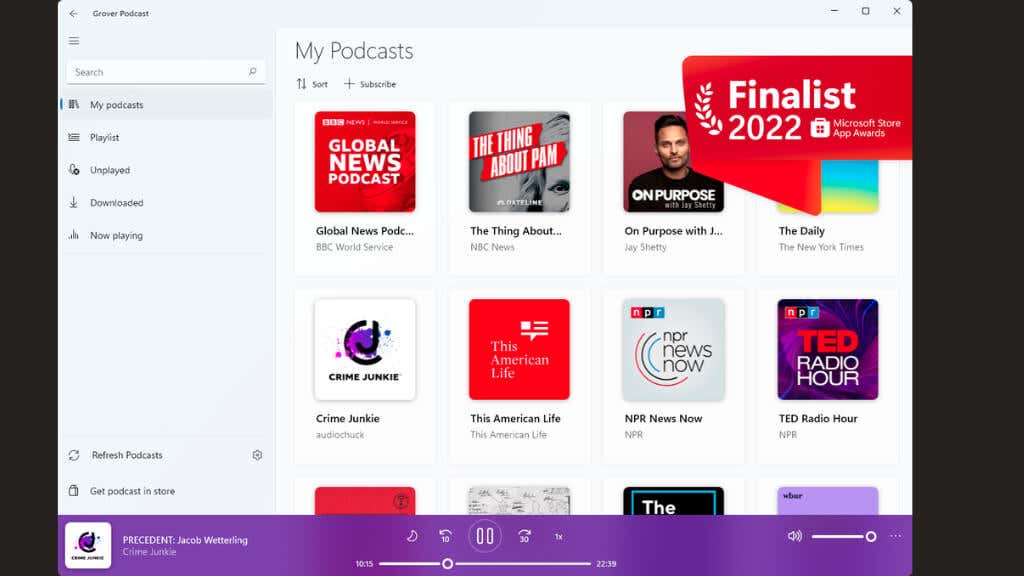Click Subscribe to add a podcast

[x=370, y=84]
